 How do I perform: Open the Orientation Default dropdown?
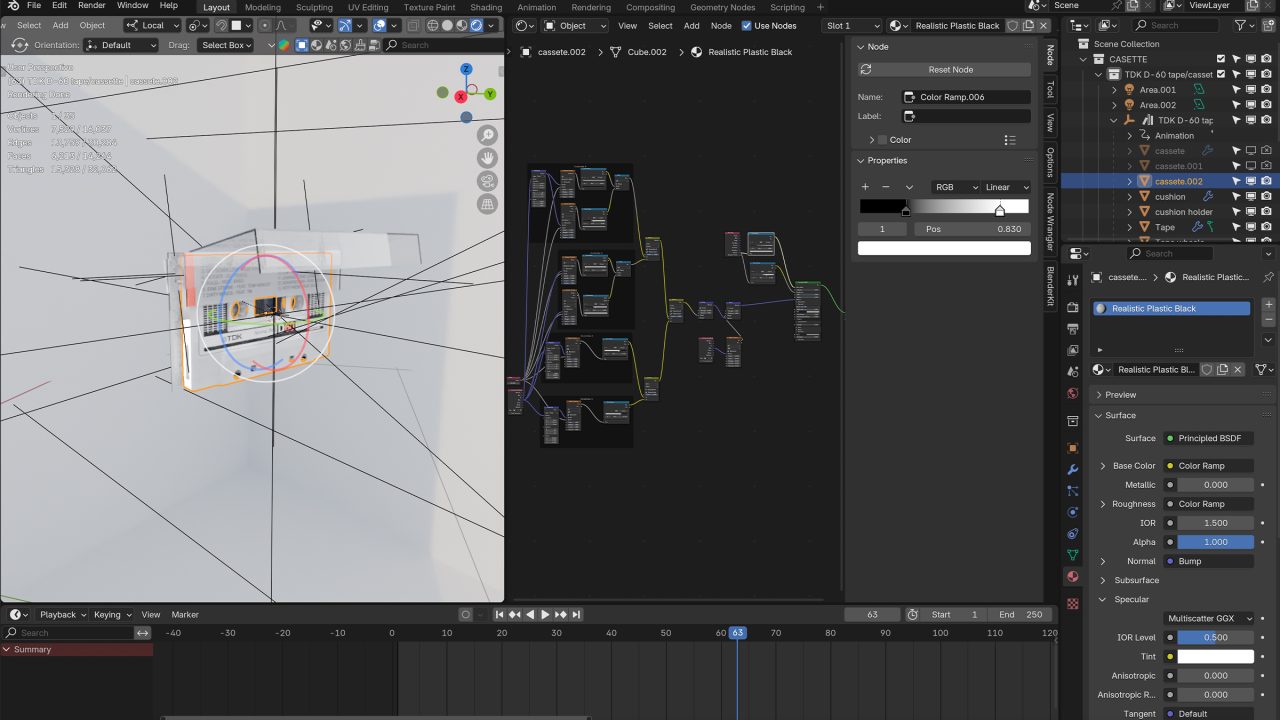click(x=122, y=45)
